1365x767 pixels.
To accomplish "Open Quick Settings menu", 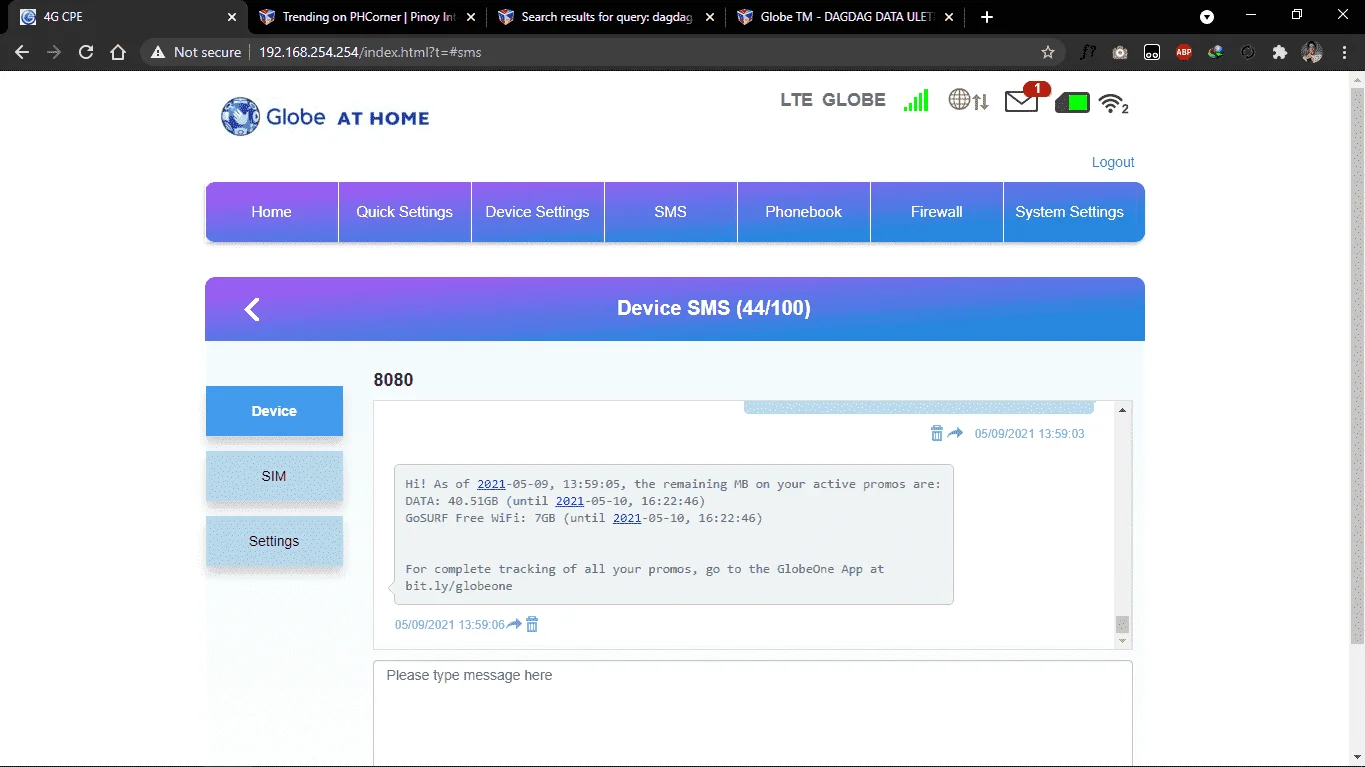I will pos(405,212).
